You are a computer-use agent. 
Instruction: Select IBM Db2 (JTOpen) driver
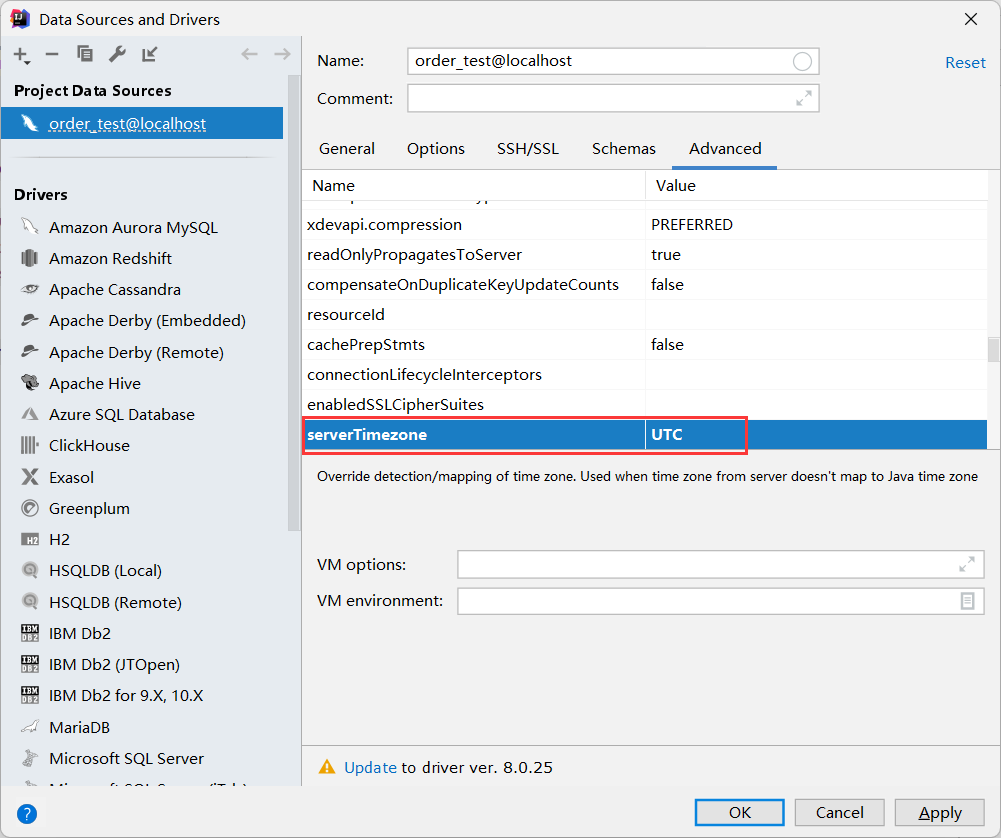point(114,665)
